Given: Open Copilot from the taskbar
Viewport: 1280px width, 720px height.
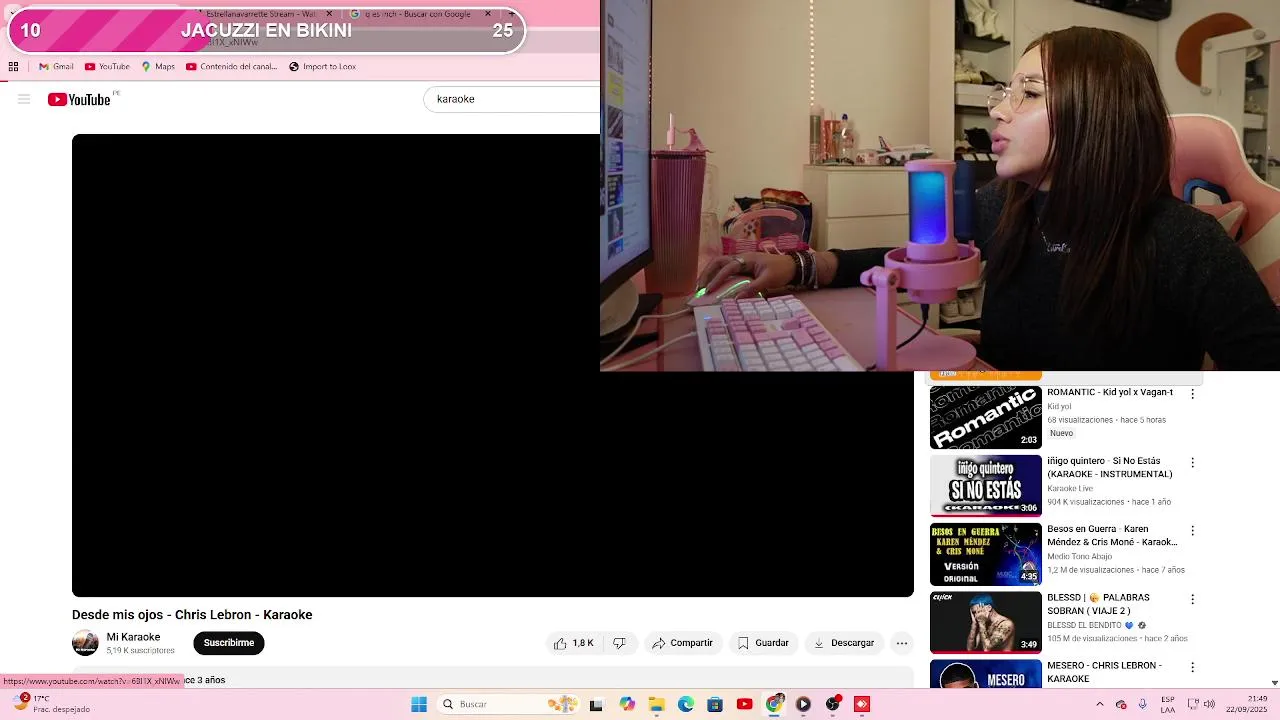Looking at the screenshot, I should (627, 704).
